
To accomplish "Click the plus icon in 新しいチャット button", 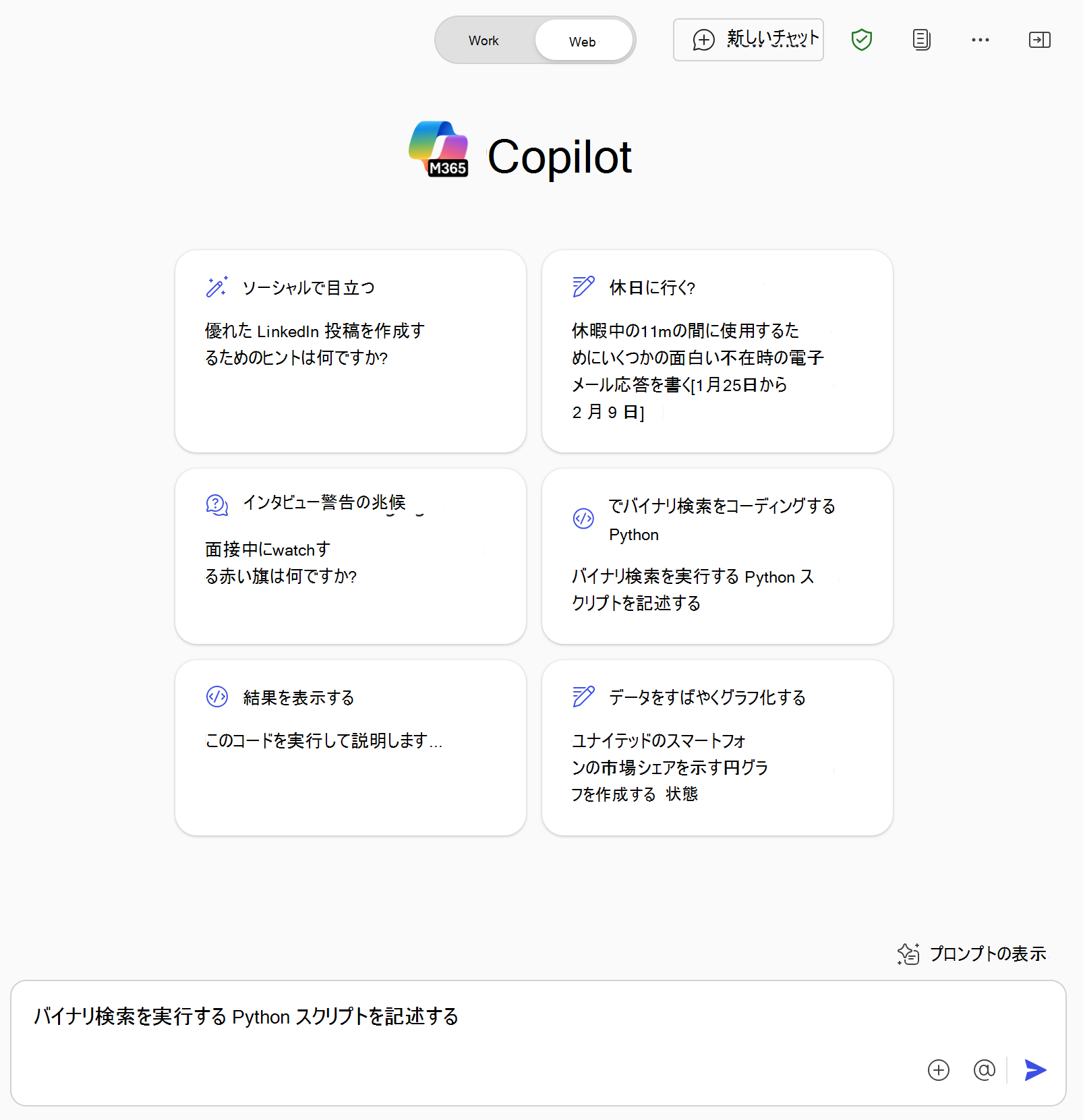I will point(703,40).
